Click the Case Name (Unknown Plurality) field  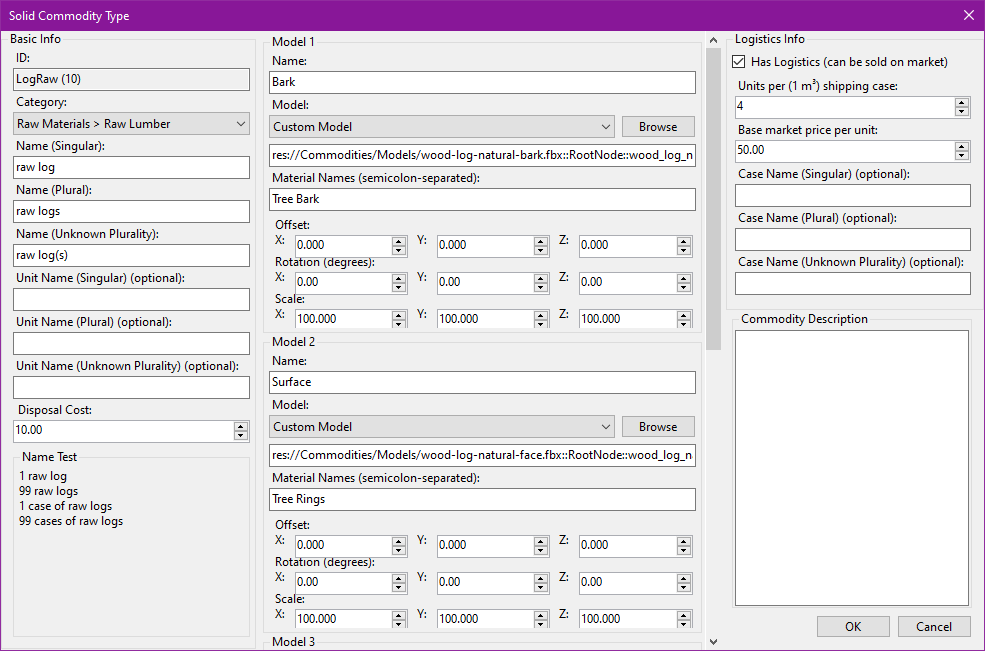pyautogui.click(x=852, y=283)
